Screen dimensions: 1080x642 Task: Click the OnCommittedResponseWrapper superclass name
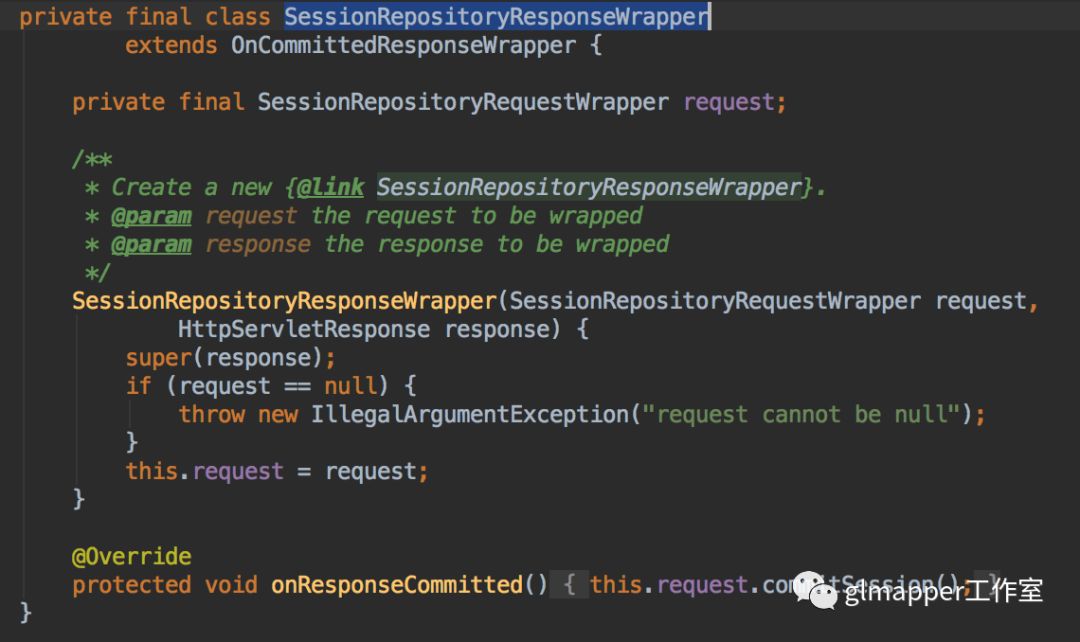(x=403, y=45)
